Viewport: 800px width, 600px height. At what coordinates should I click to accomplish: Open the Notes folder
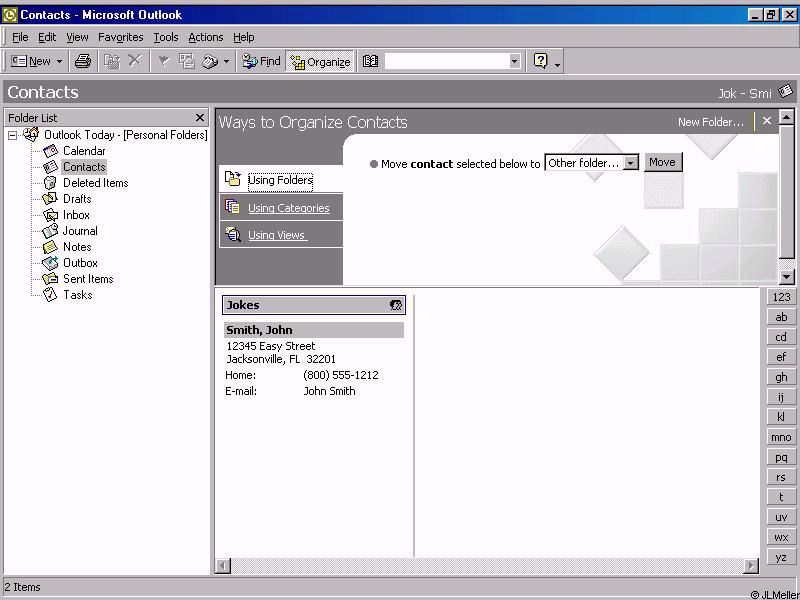click(77, 247)
